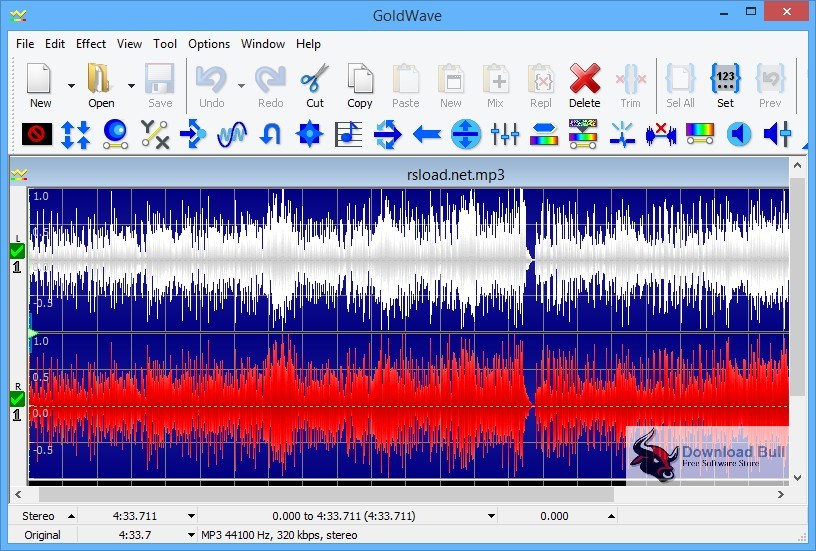Image resolution: width=816 pixels, height=551 pixels.
Task: Click the Cut scissors icon
Action: point(315,79)
